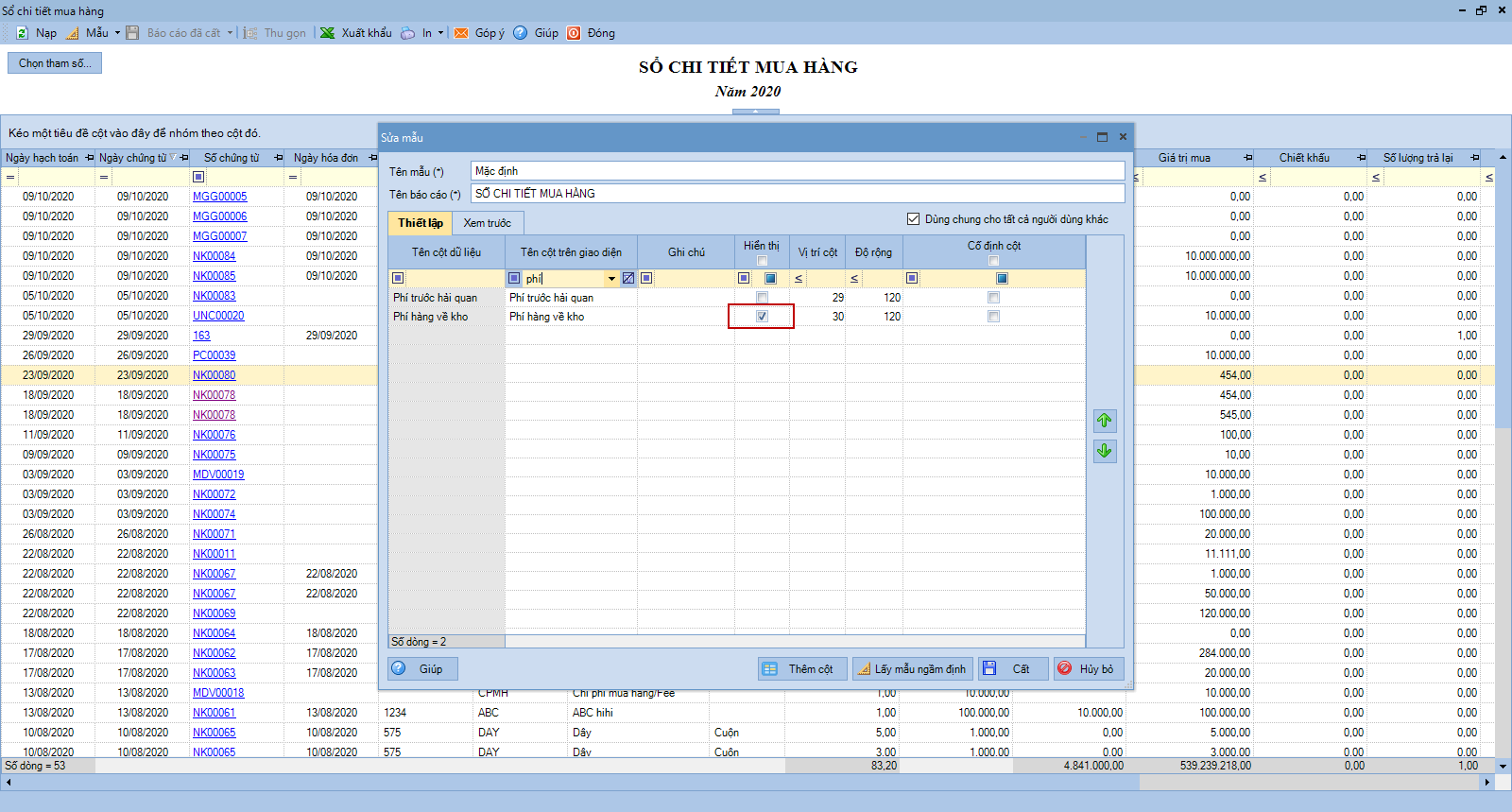Click the Tên mẫu input field

click(798, 171)
